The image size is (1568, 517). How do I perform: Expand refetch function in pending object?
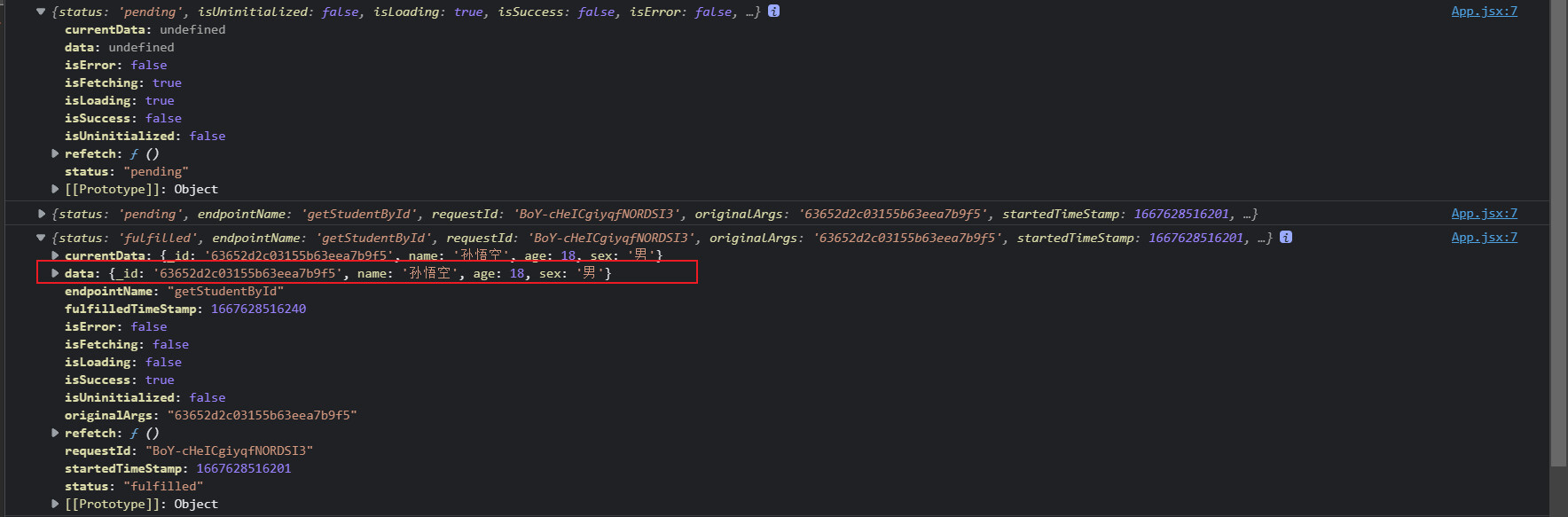tap(55, 153)
